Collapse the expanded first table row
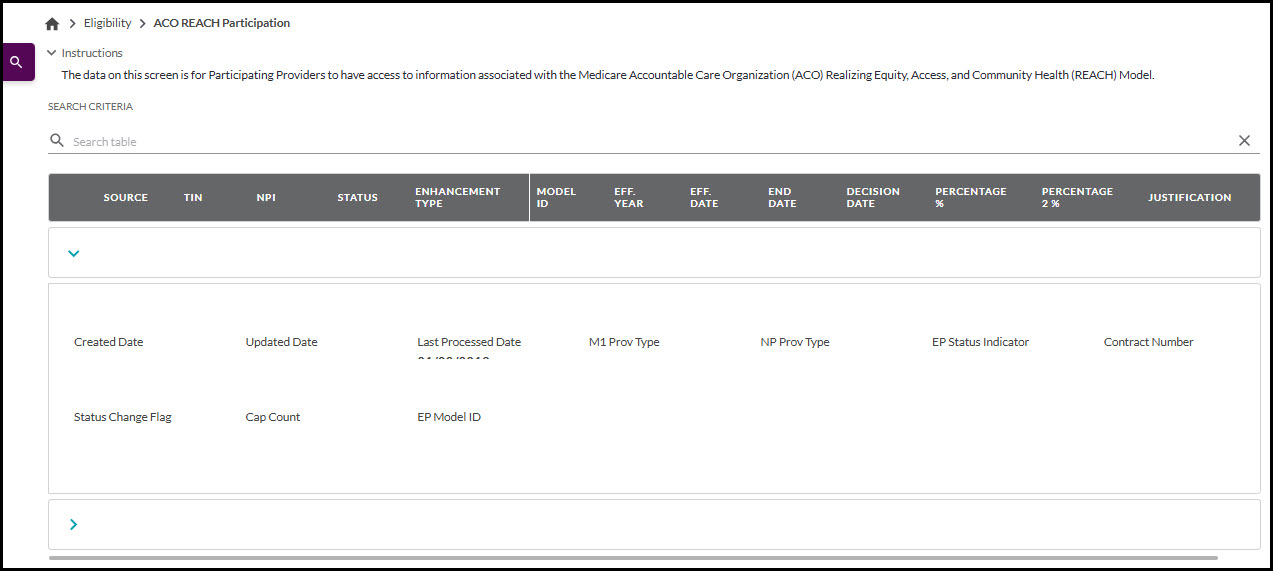The image size is (1273, 571). pyautogui.click(x=73, y=253)
